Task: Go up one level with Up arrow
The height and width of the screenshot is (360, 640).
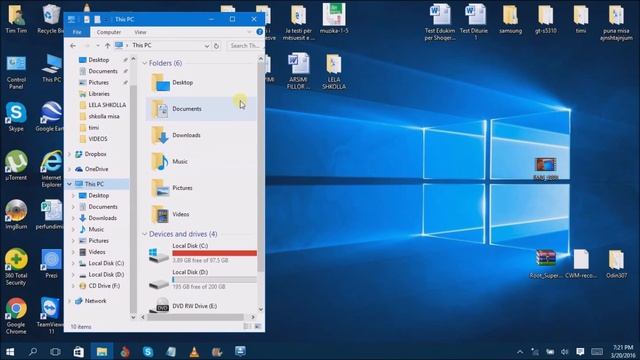Action: click(107, 46)
